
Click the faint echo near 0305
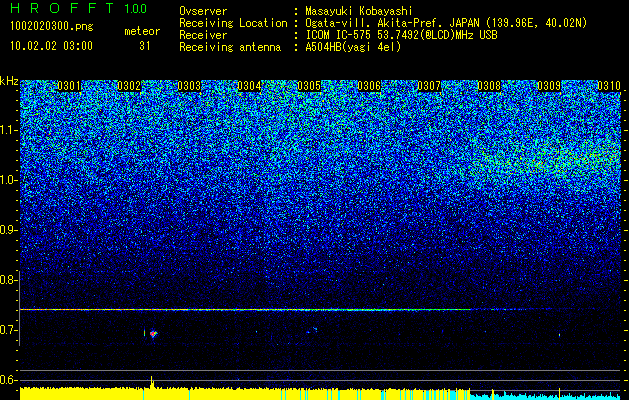coord(314,329)
